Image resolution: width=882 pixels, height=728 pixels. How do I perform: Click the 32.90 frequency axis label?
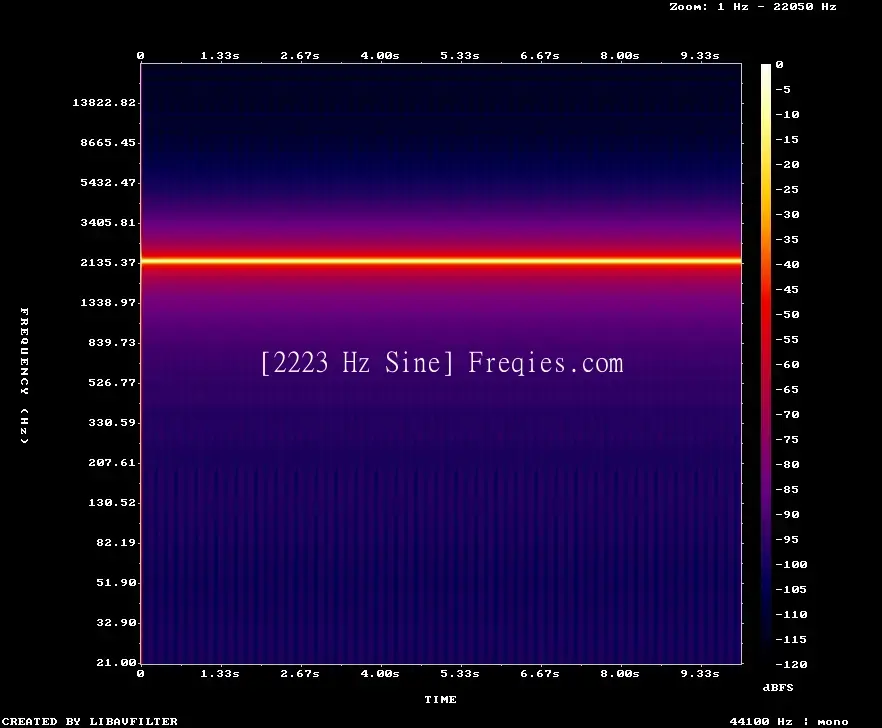(x=116, y=622)
